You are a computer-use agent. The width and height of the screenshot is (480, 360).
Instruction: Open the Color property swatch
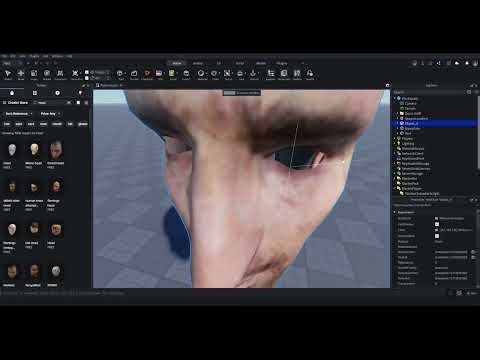click(x=437, y=230)
